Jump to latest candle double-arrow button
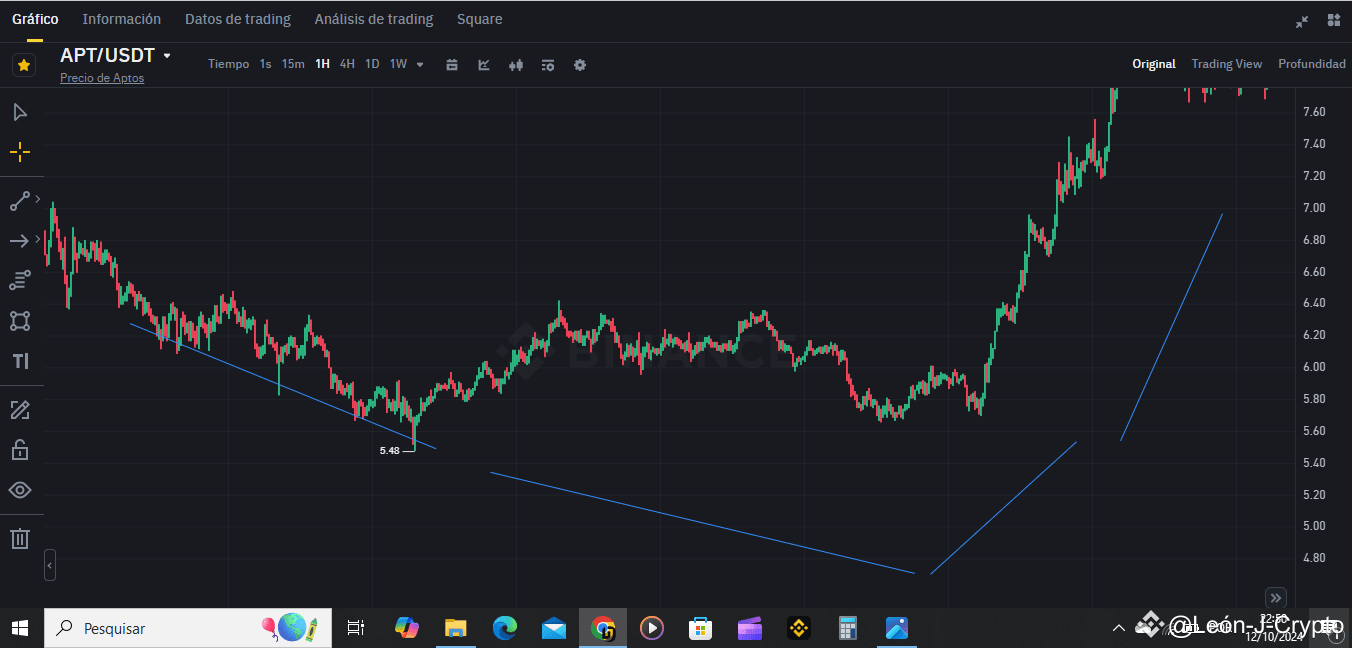The image size is (1352, 648). point(1275,597)
